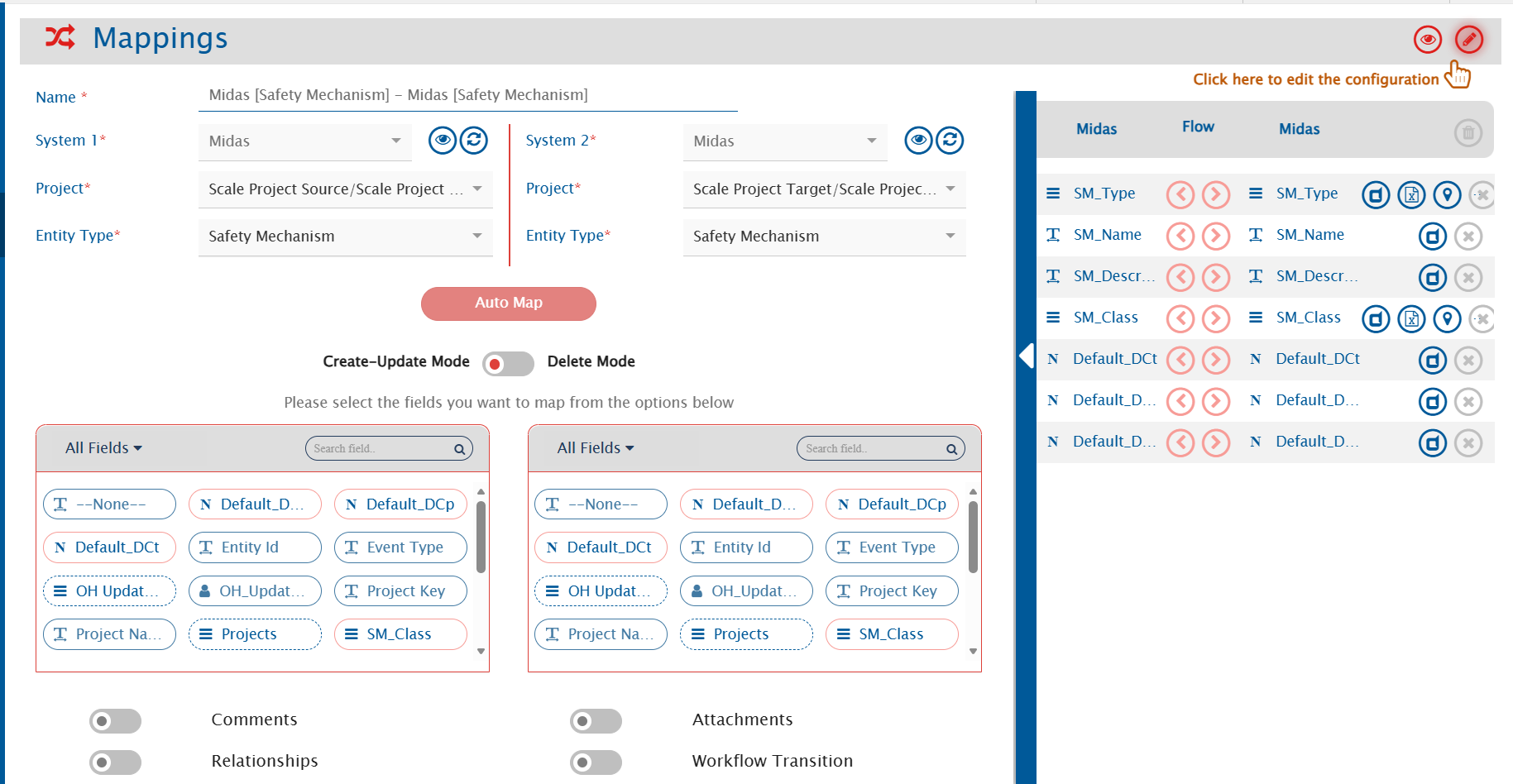Turn on the Attachments toggle
The width and height of the screenshot is (1513, 784).
point(596,721)
